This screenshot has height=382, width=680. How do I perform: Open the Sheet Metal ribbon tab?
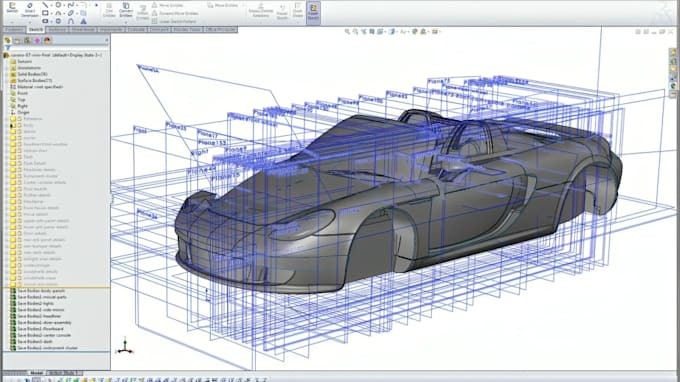(x=83, y=29)
